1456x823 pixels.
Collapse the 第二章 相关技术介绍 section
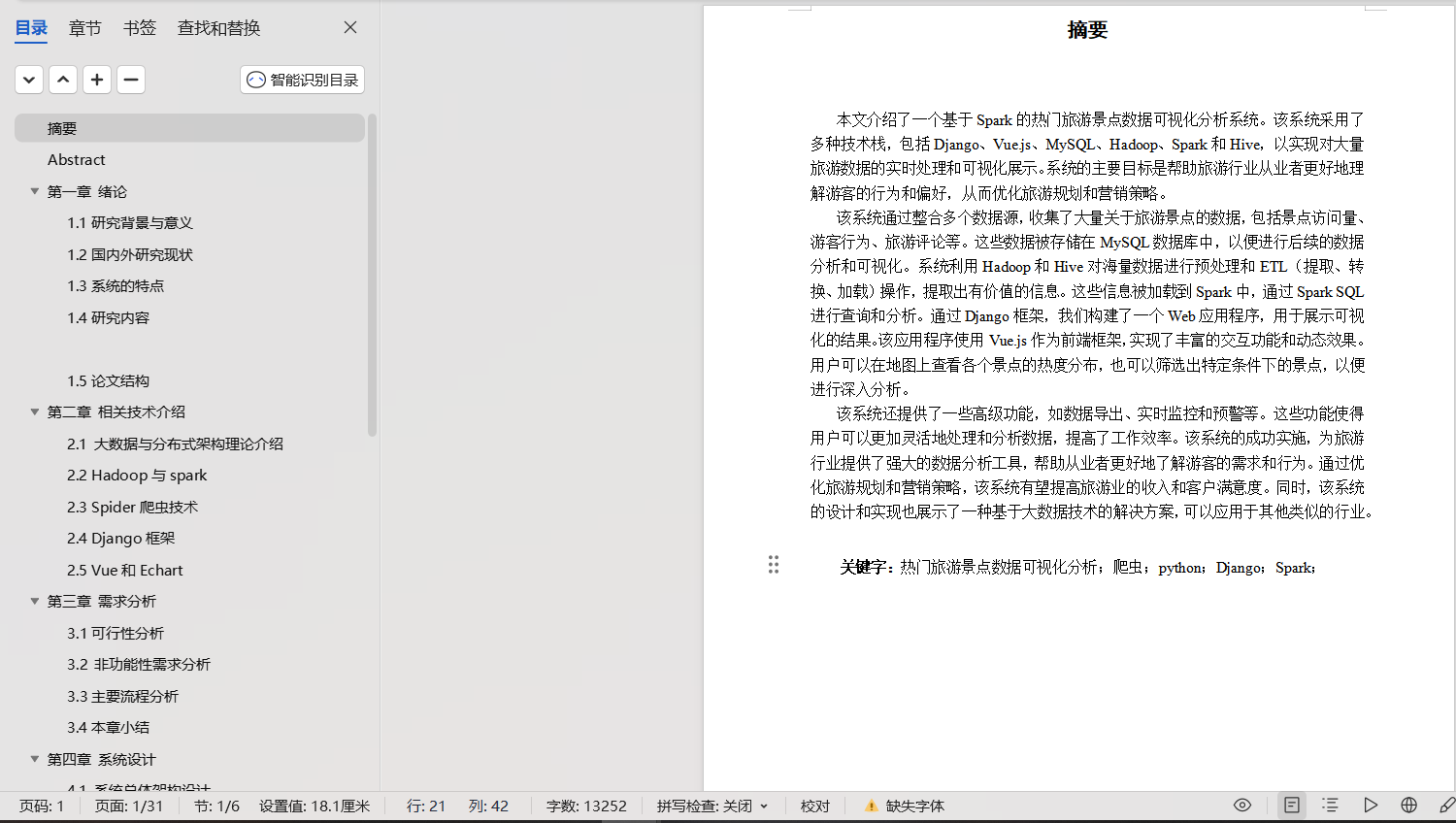(x=35, y=412)
